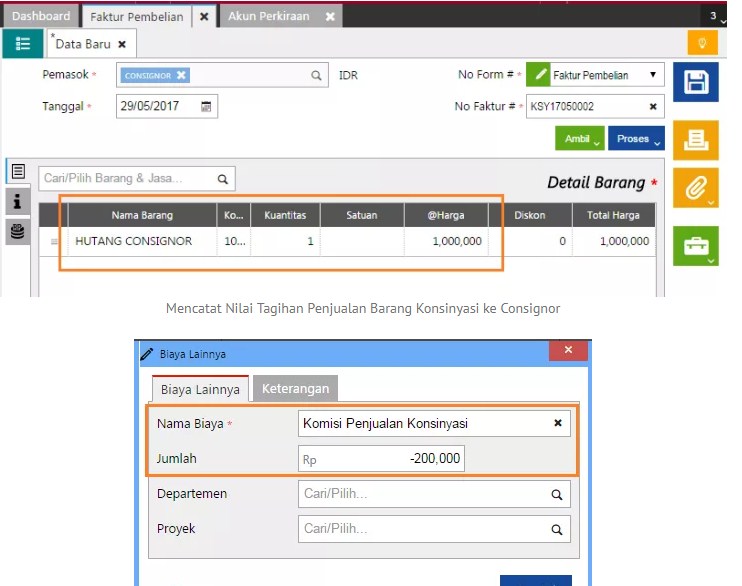Switch to the Akun Perkiraan tab
742x586 pixels.
(x=270, y=16)
